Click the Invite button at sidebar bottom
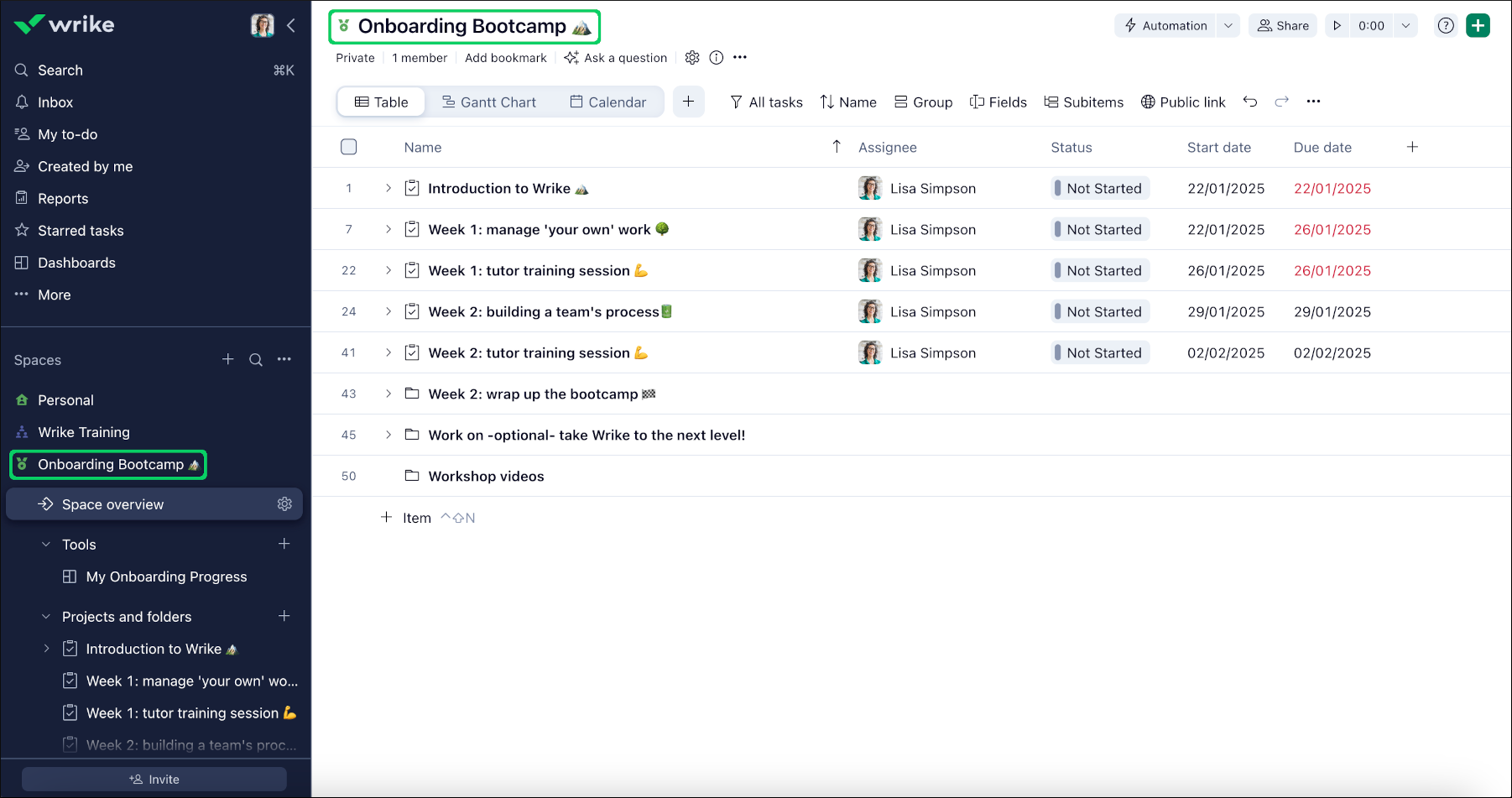This screenshot has height=798, width=1512. coord(154,779)
